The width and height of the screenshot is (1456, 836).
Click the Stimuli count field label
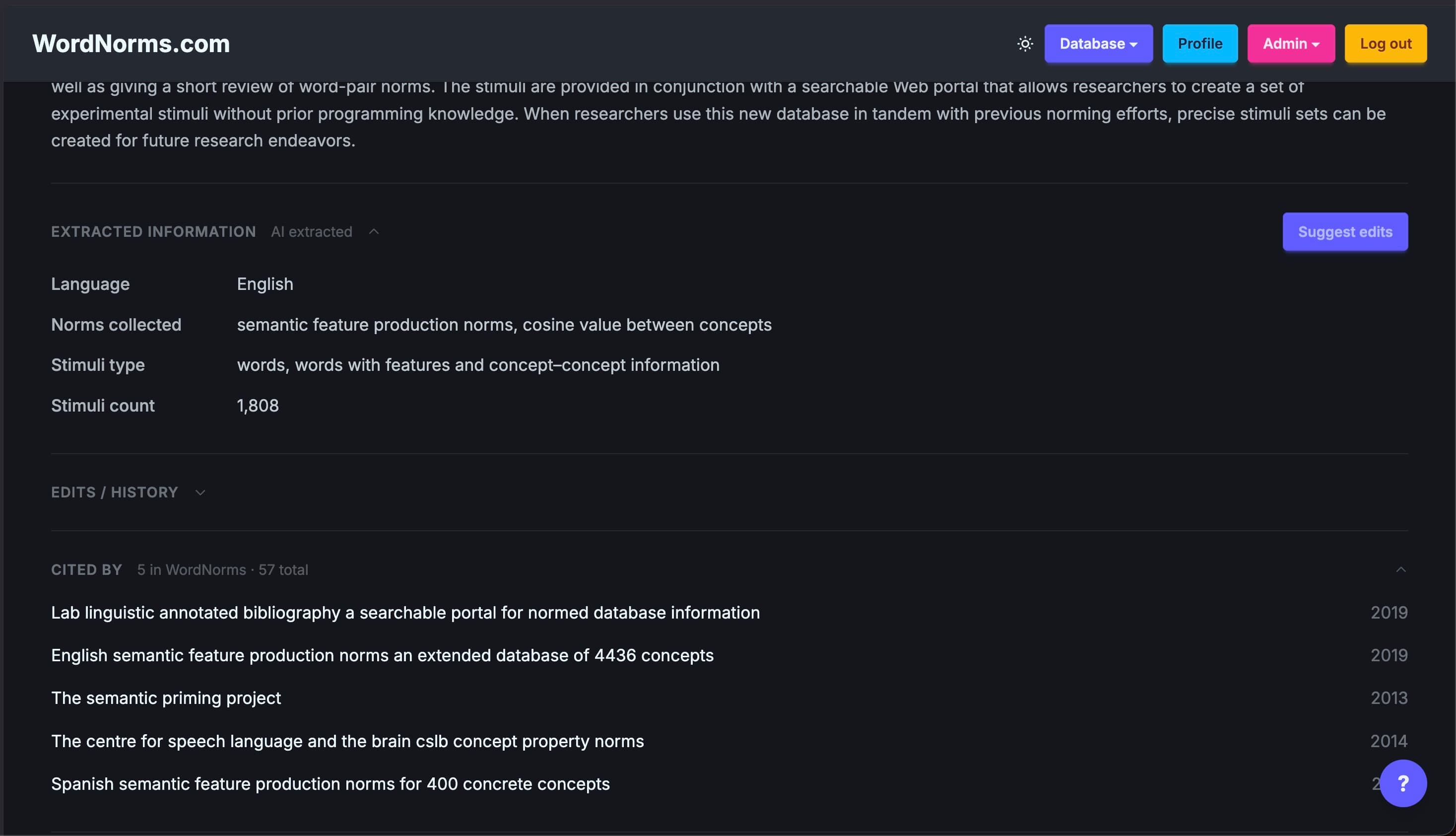point(103,406)
